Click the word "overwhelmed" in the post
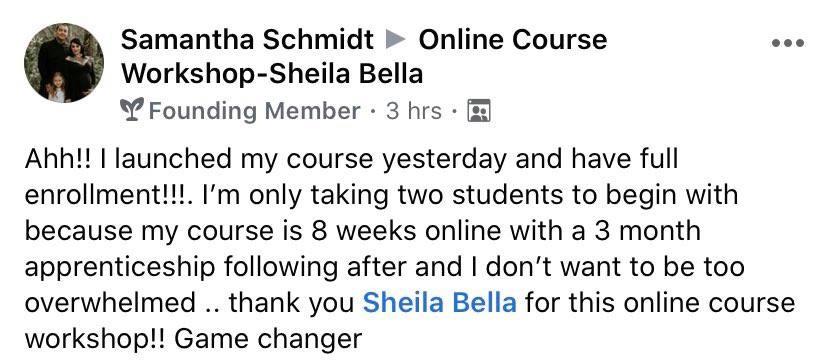Screen dimensions: 828x361 (x=110, y=302)
